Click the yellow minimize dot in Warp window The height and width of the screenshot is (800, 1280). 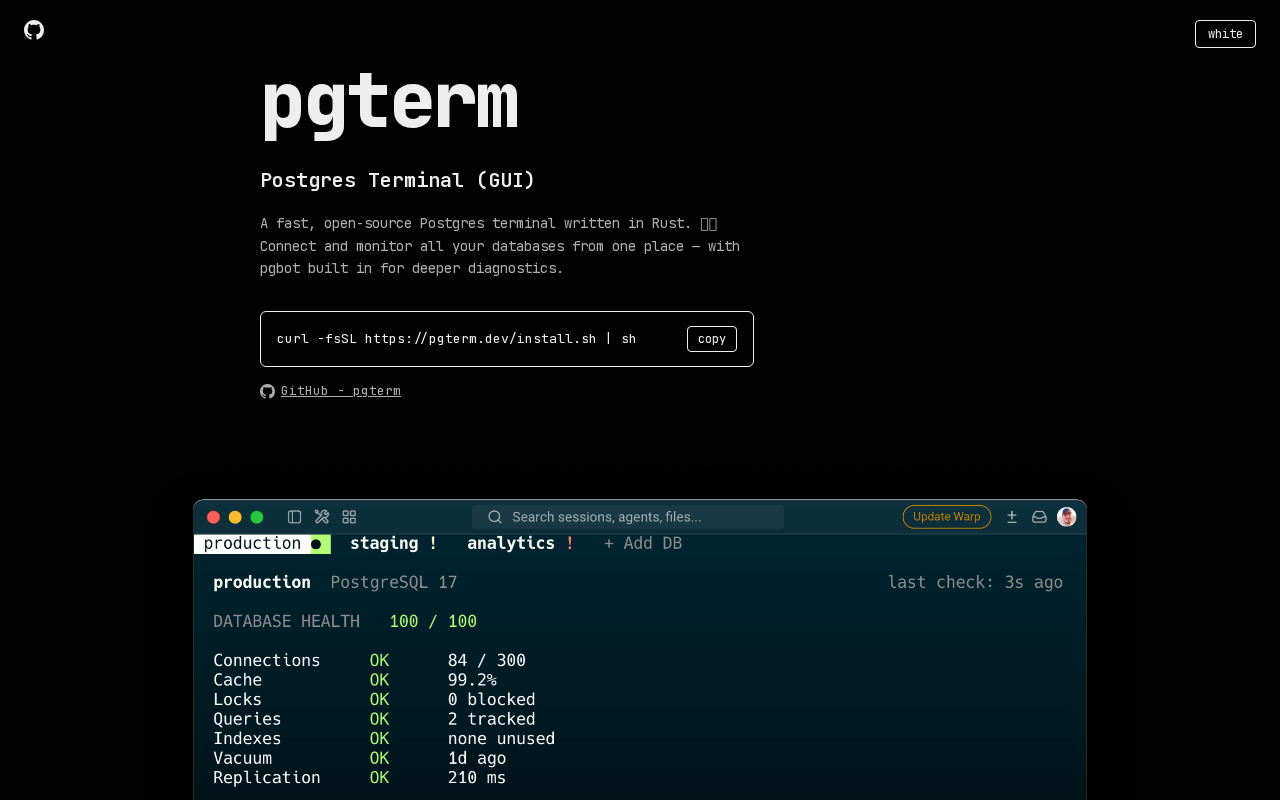tap(235, 517)
